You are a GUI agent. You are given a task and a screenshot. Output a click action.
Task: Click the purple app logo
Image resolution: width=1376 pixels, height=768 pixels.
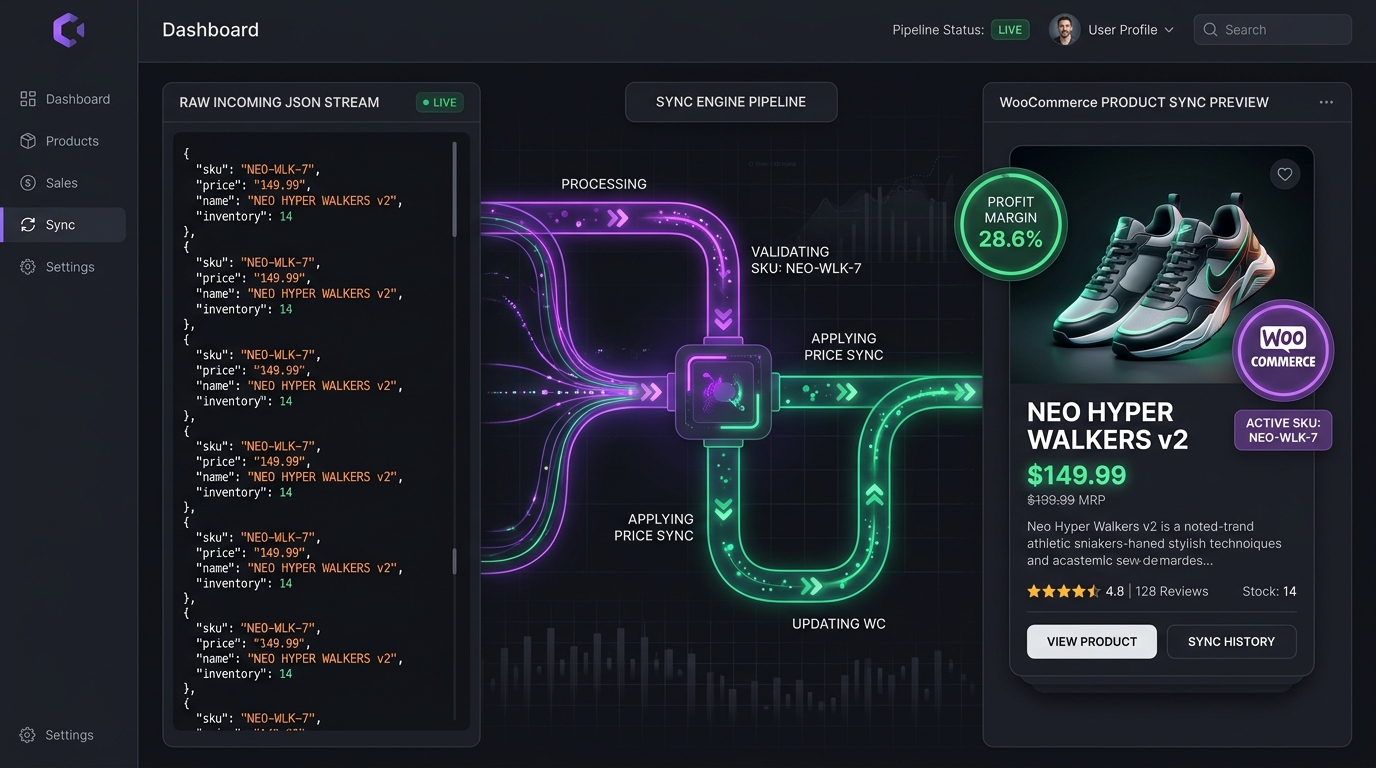(69, 30)
